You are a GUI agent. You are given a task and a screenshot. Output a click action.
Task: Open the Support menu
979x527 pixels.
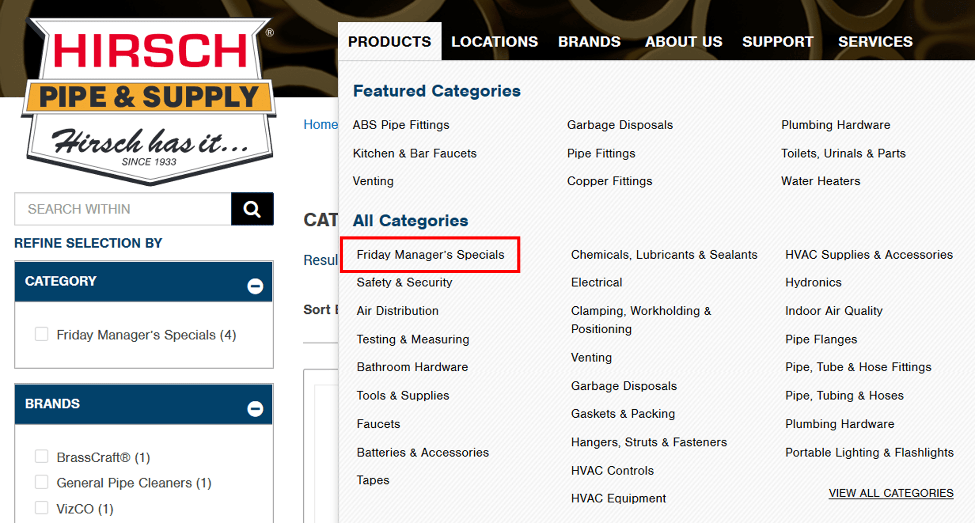pos(777,42)
